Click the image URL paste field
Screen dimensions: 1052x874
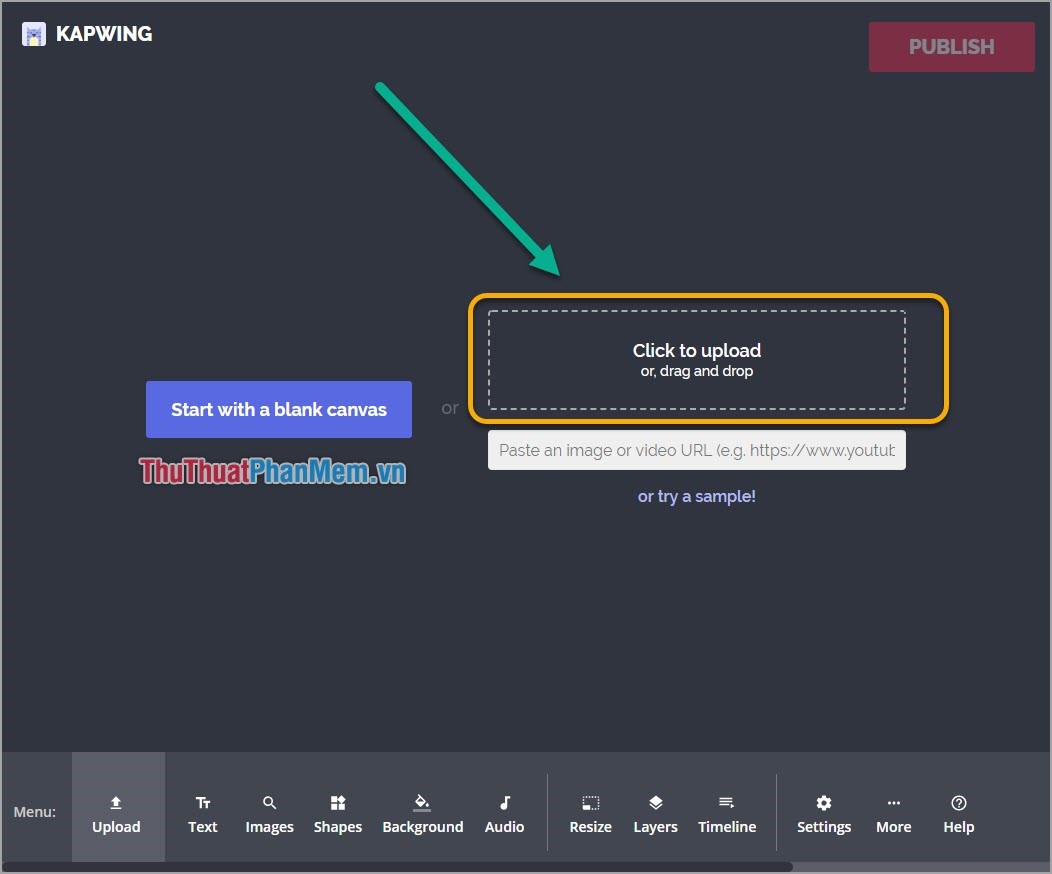[696, 450]
